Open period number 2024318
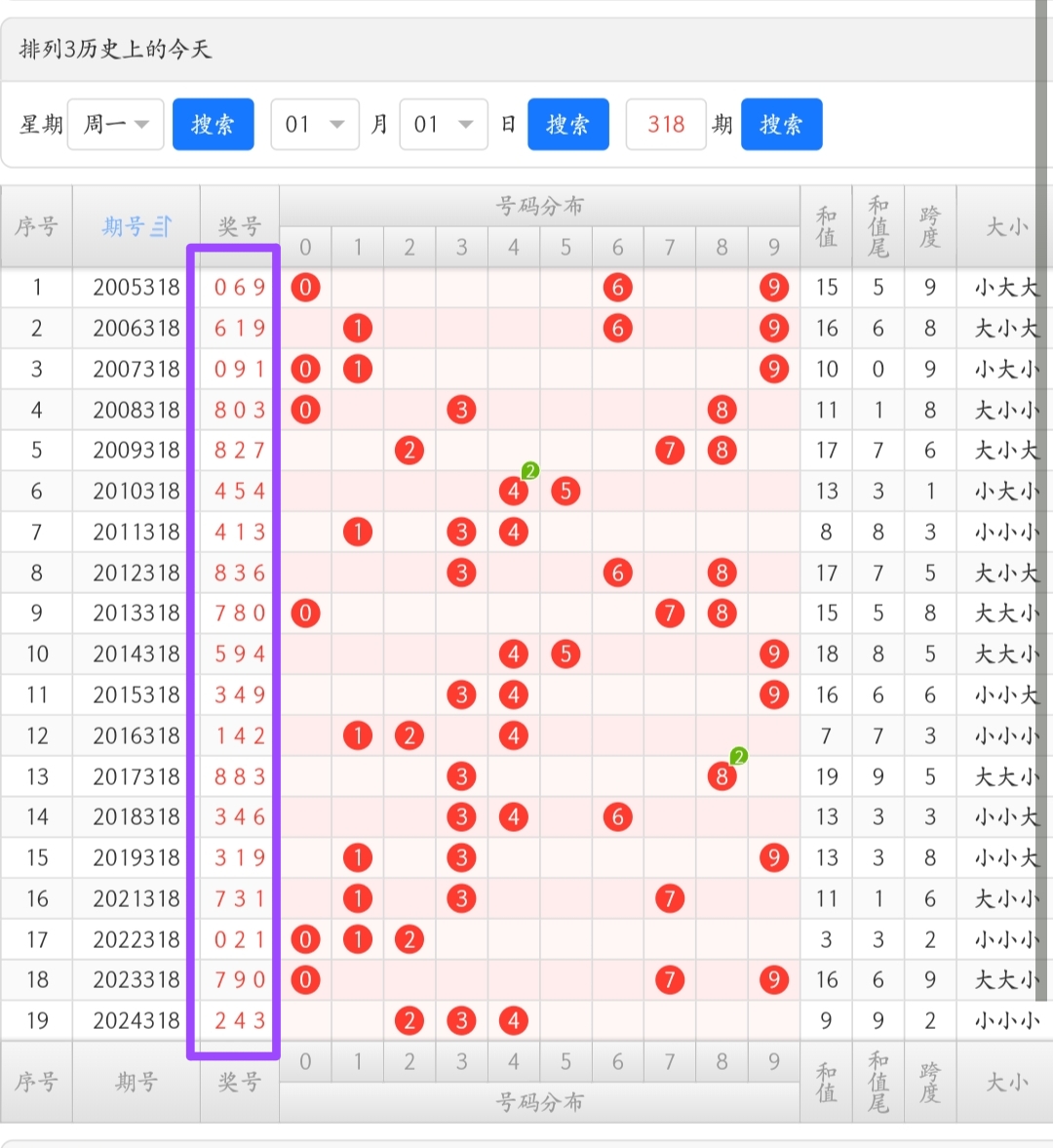The width and height of the screenshot is (1053, 1148). click(136, 1020)
